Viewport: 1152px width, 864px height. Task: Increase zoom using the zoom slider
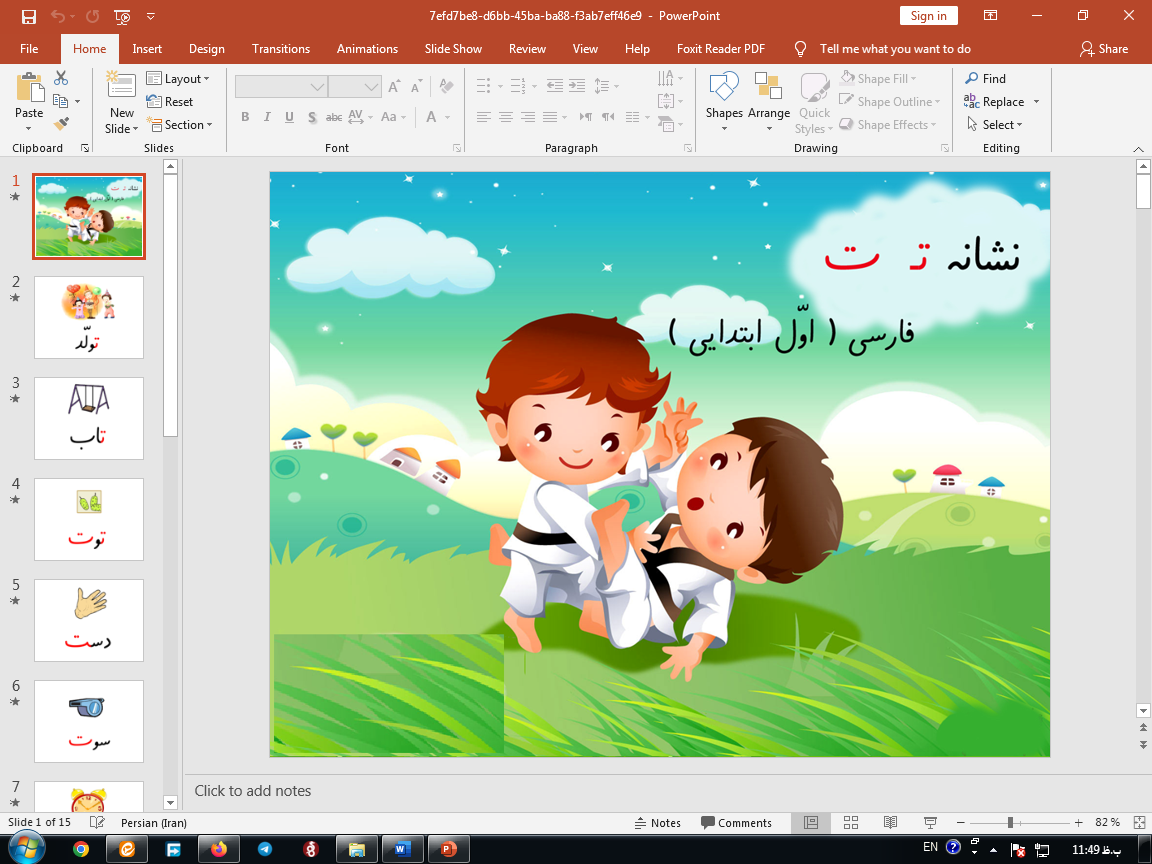pyautogui.click(x=1078, y=822)
